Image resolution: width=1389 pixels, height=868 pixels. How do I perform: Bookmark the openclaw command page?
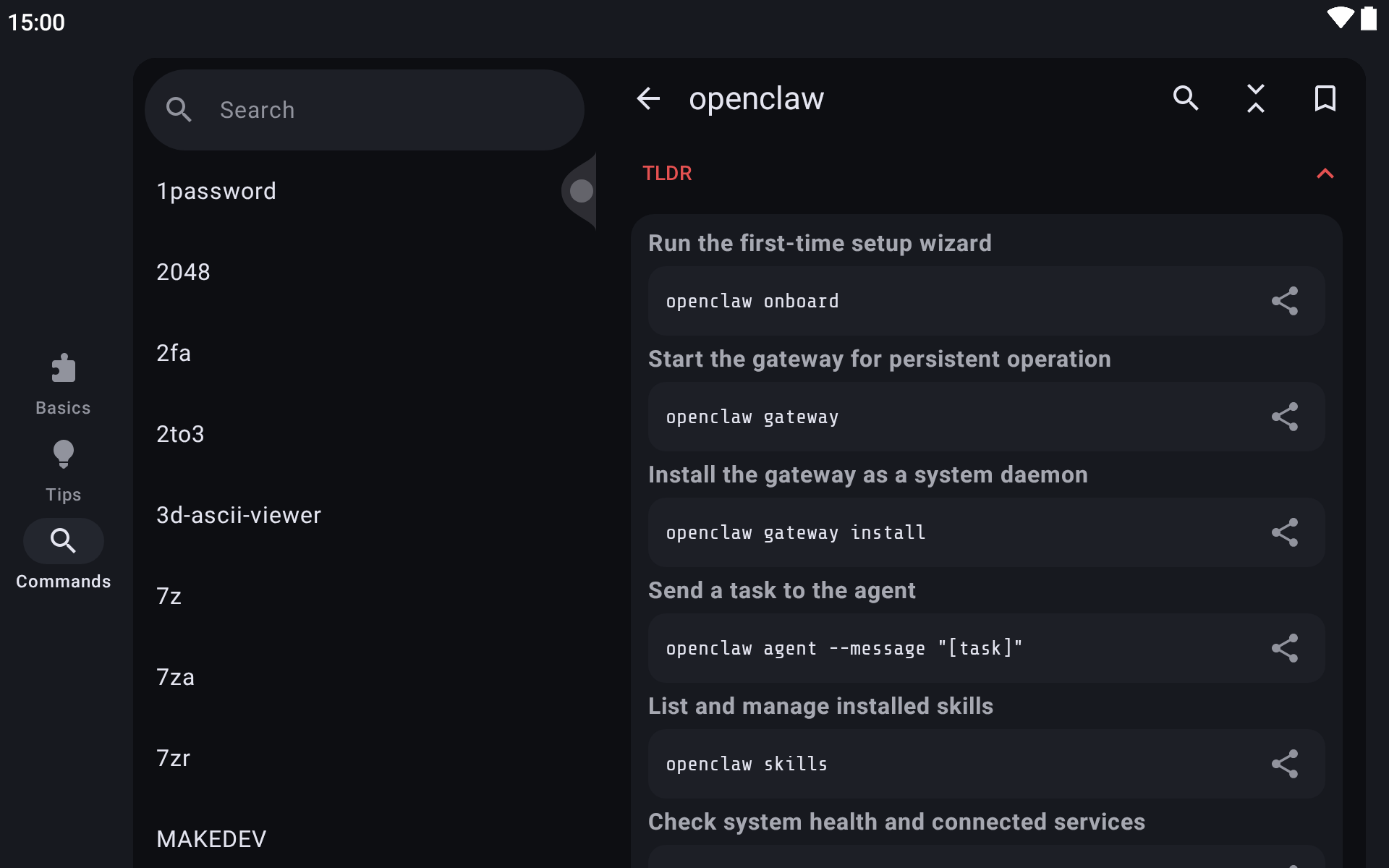tap(1325, 98)
